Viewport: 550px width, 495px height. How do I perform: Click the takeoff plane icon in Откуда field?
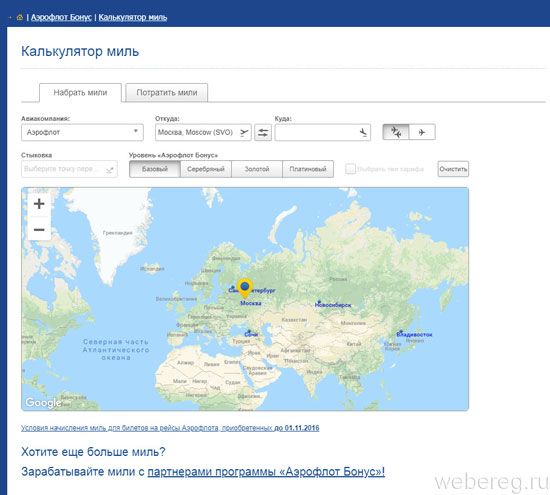click(244, 133)
